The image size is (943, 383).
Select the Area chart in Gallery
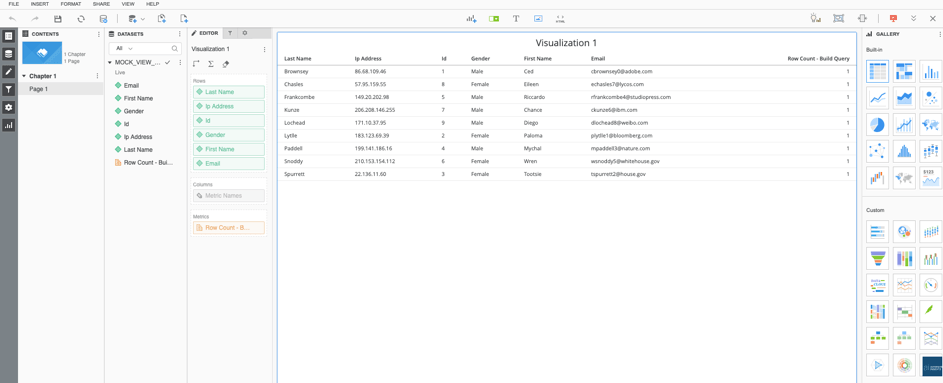[x=904, y=98]
